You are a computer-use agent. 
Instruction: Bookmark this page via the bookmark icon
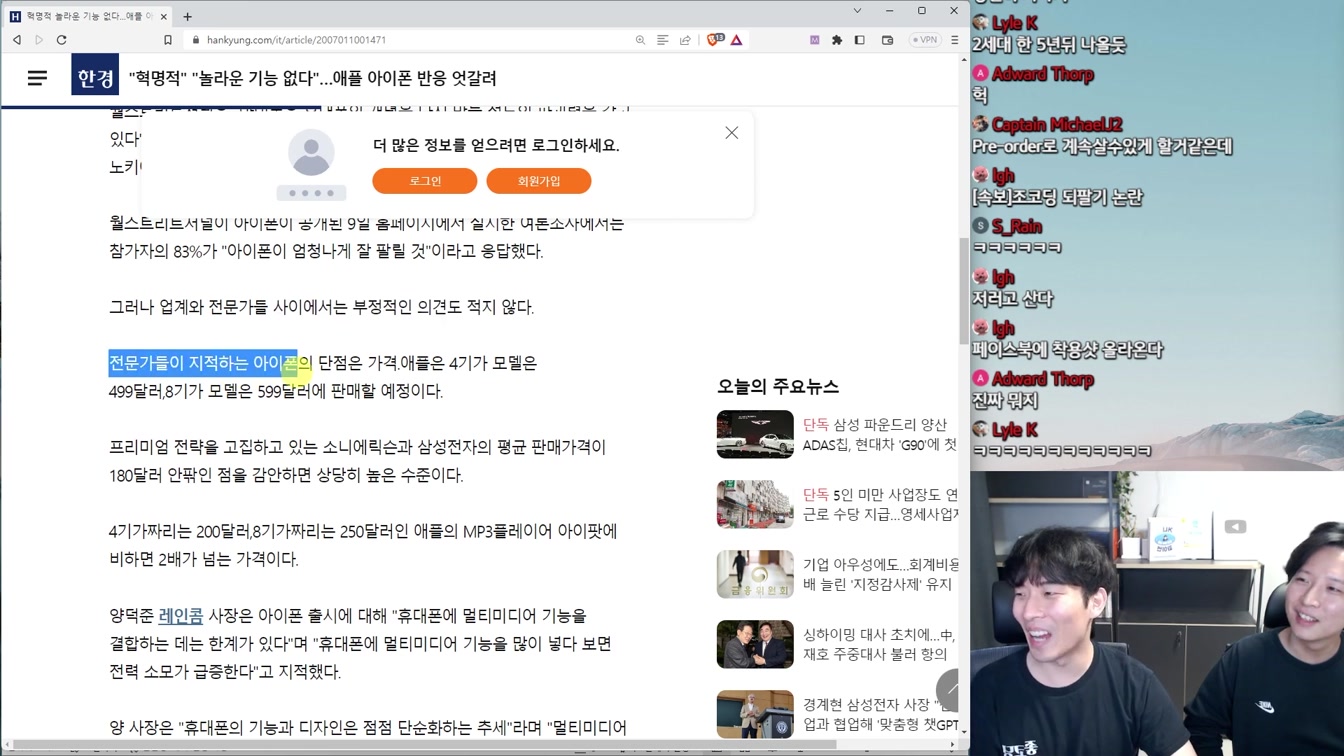pyautogui.click(x=168, y=40)
